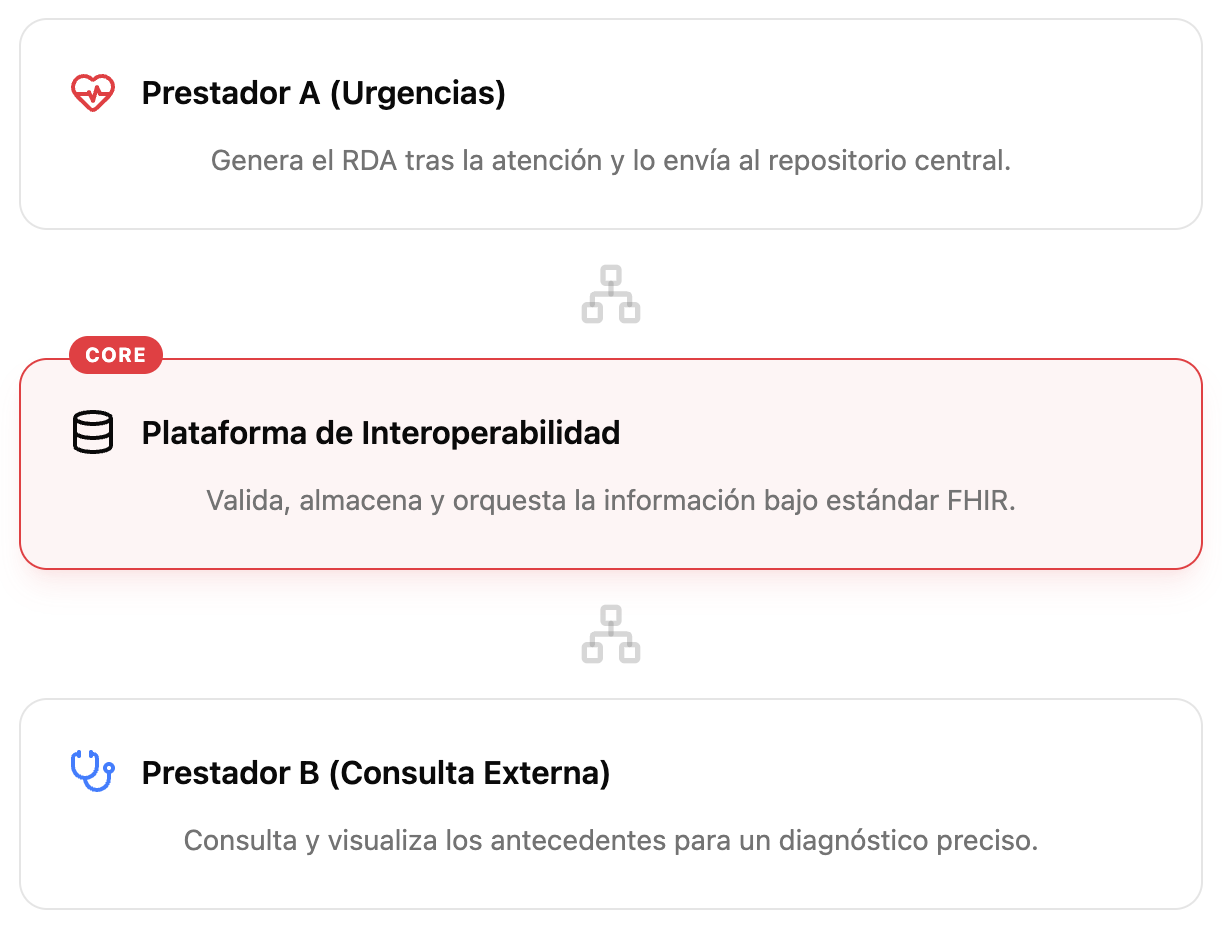Click '(Consulta Externa)' in the last card title

(469, 773)
